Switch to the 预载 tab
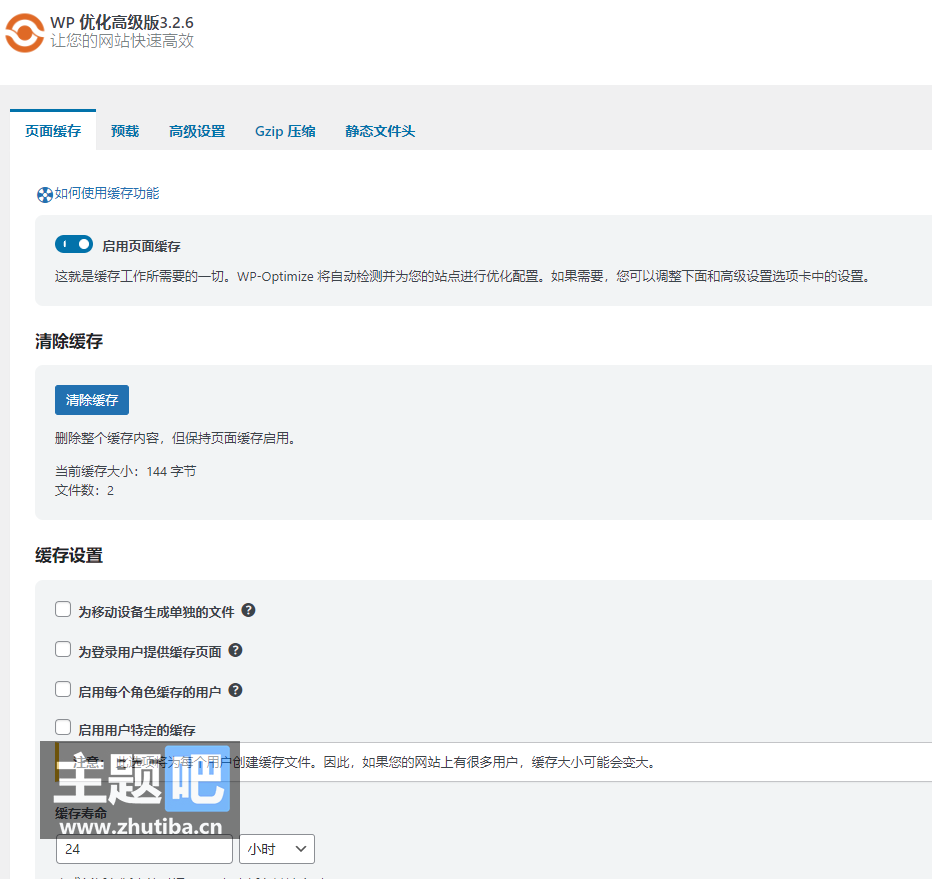The height and width of the screenshot is (879, 932). (125, 131)
